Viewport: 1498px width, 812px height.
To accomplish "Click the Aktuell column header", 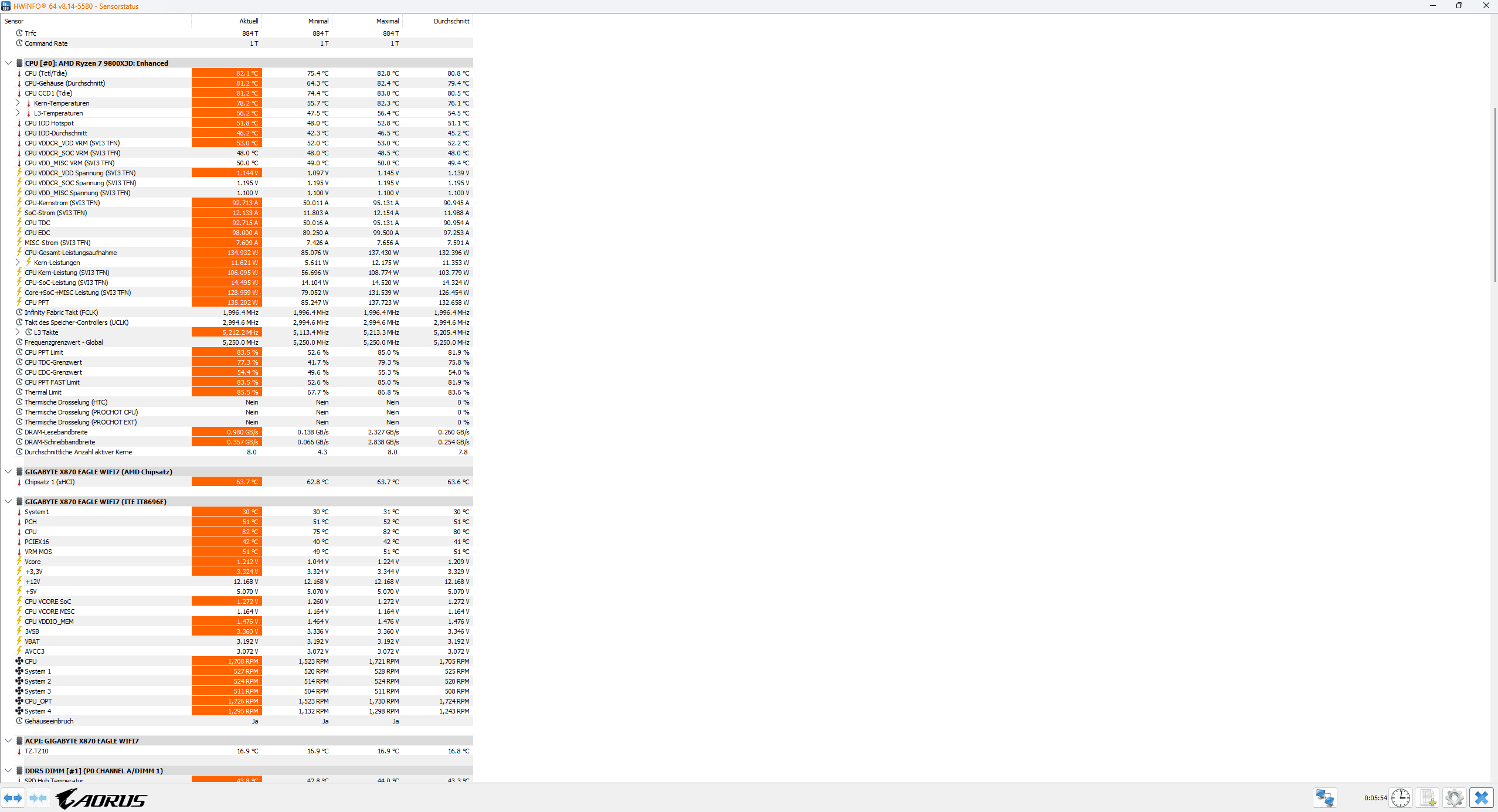I will [248, 21].
